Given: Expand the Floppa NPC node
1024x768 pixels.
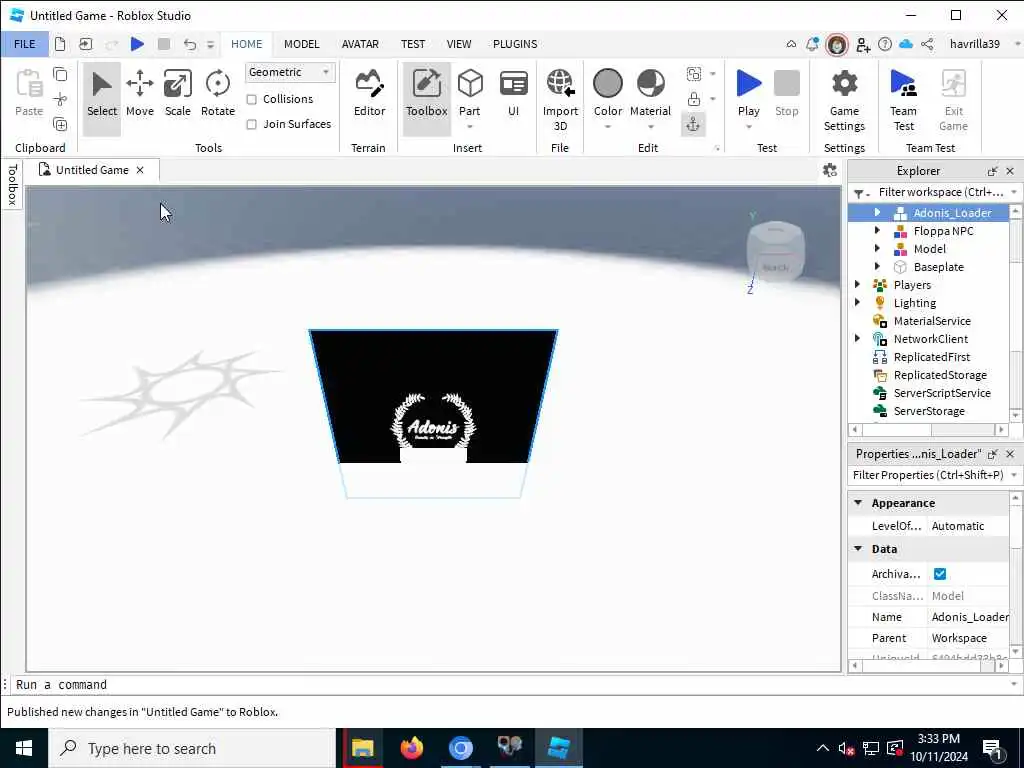Looking at the screenshot, I should pos(877,231).
